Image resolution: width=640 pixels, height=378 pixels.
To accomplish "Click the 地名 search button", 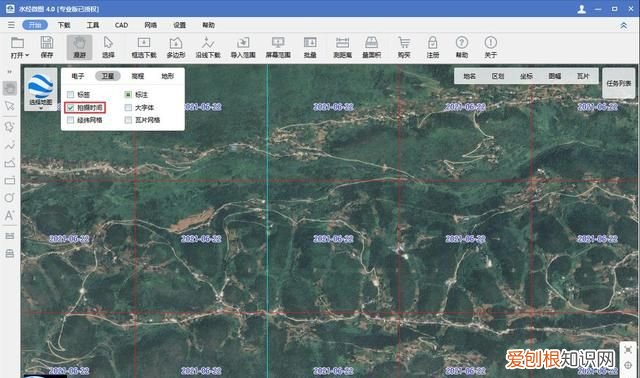I will pyautogui.click(x=469, y=76).
